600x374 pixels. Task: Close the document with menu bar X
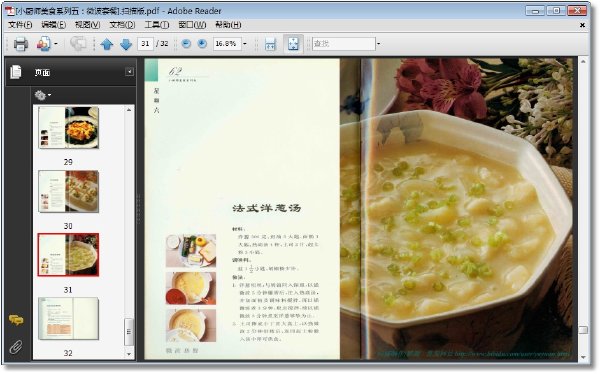[582, 25]
